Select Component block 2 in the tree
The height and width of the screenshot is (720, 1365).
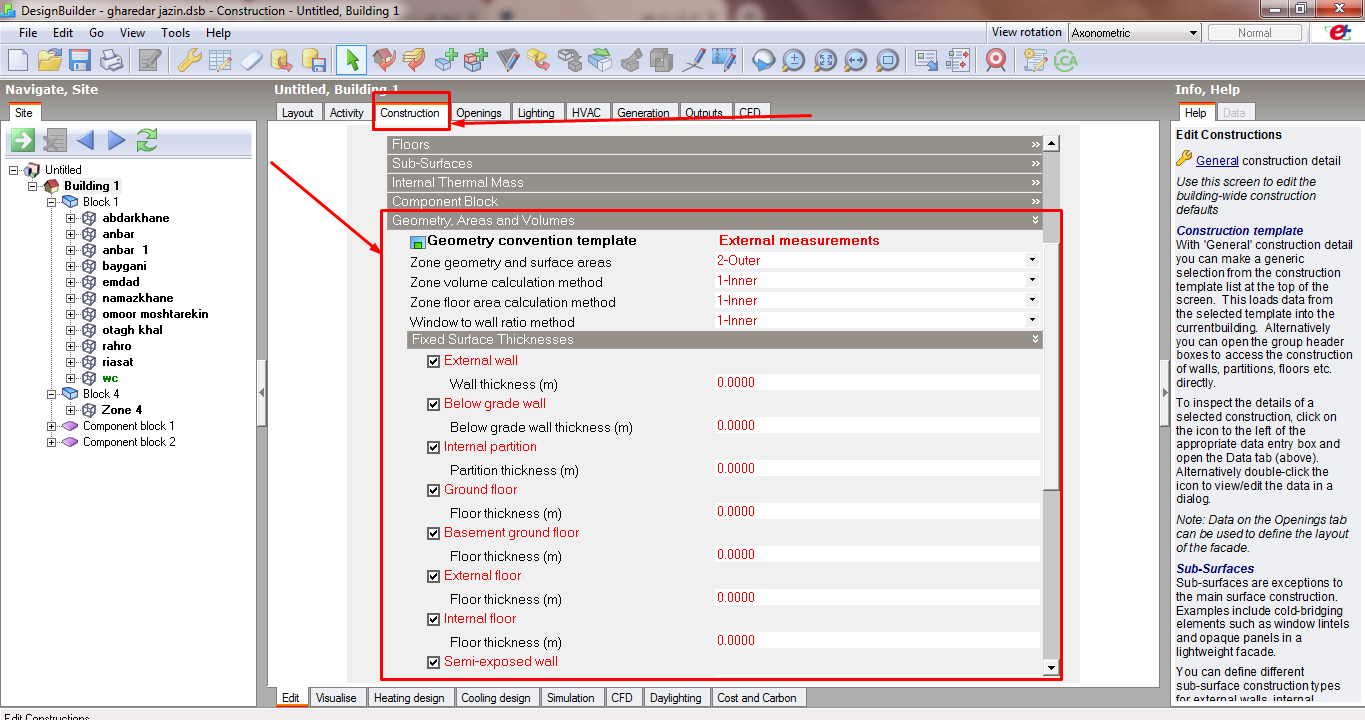tap(129, 442)
